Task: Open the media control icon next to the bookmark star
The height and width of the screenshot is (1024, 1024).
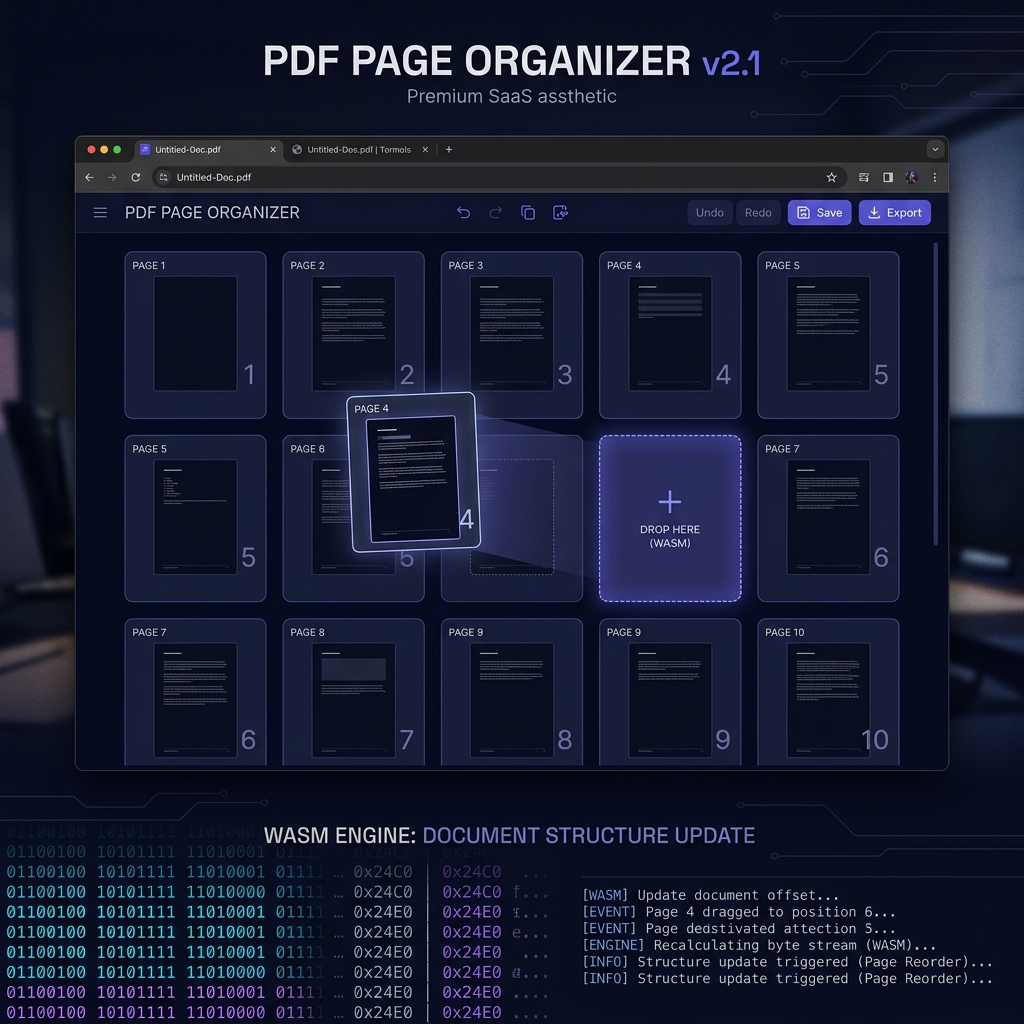Action: [x=864, y=178]
